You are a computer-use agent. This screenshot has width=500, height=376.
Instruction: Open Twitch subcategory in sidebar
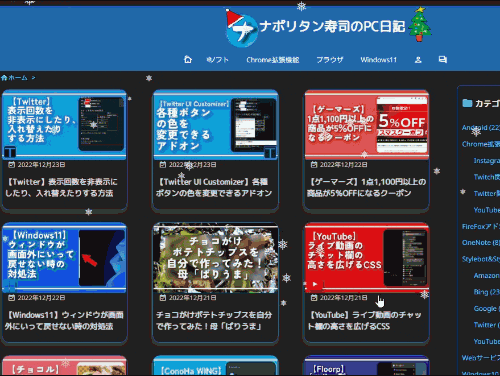point(487,177)
